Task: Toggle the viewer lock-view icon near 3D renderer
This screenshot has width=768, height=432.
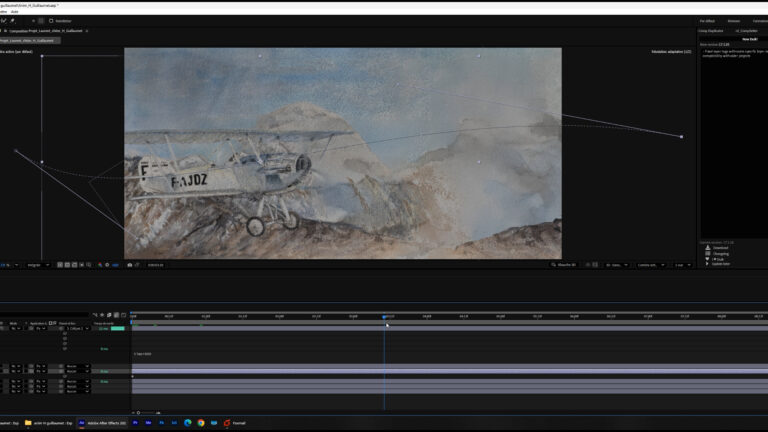Action: click(x=588, y=265)
